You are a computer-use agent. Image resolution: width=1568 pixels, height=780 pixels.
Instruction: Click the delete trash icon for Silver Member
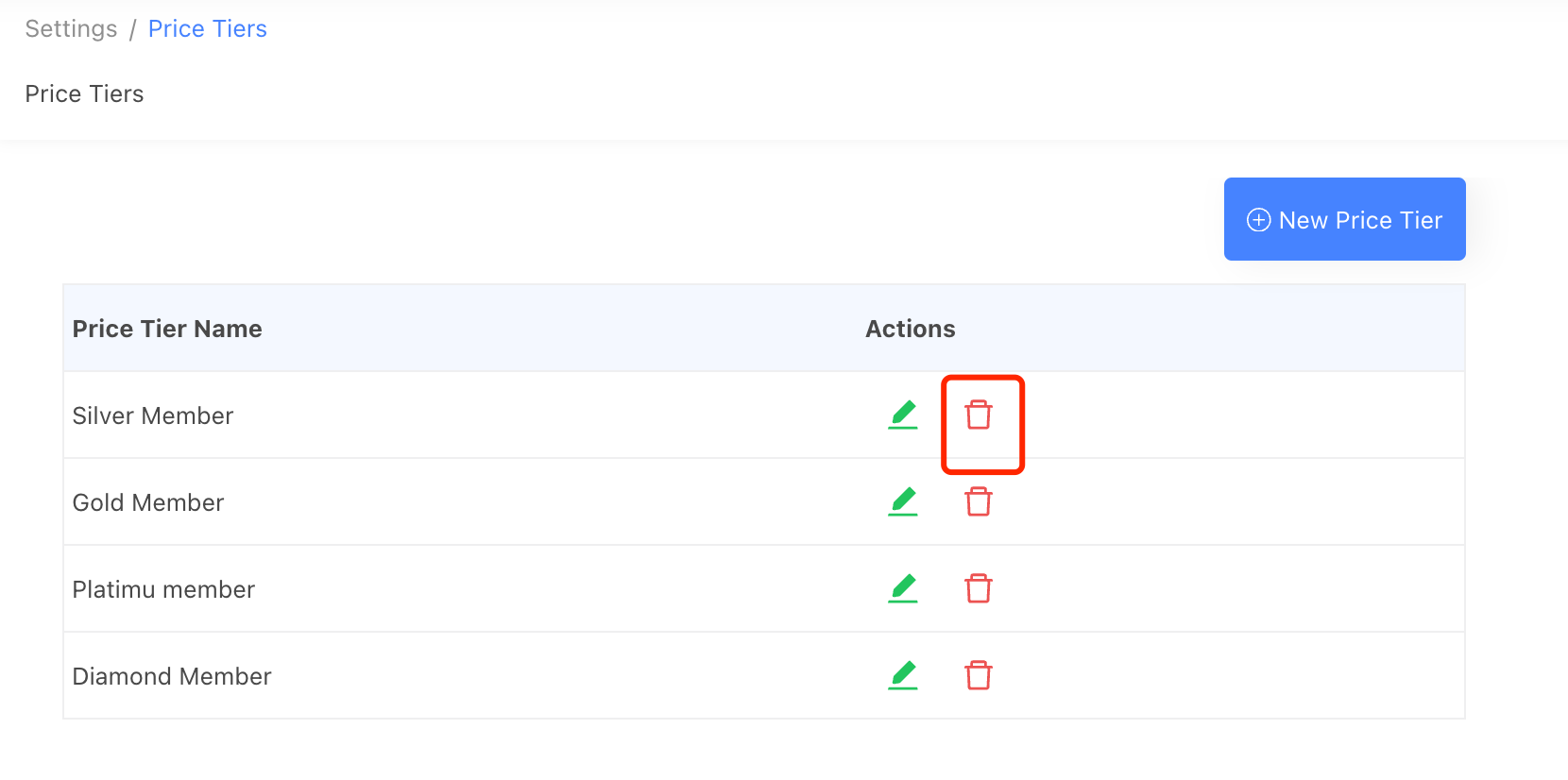click(979, 414)
